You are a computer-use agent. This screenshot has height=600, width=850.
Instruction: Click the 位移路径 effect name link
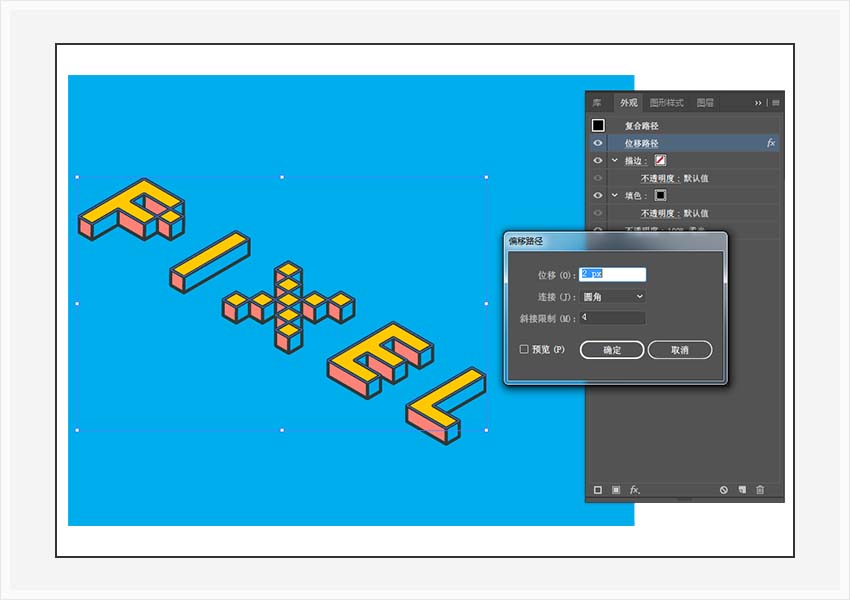[x=641, y=143]
